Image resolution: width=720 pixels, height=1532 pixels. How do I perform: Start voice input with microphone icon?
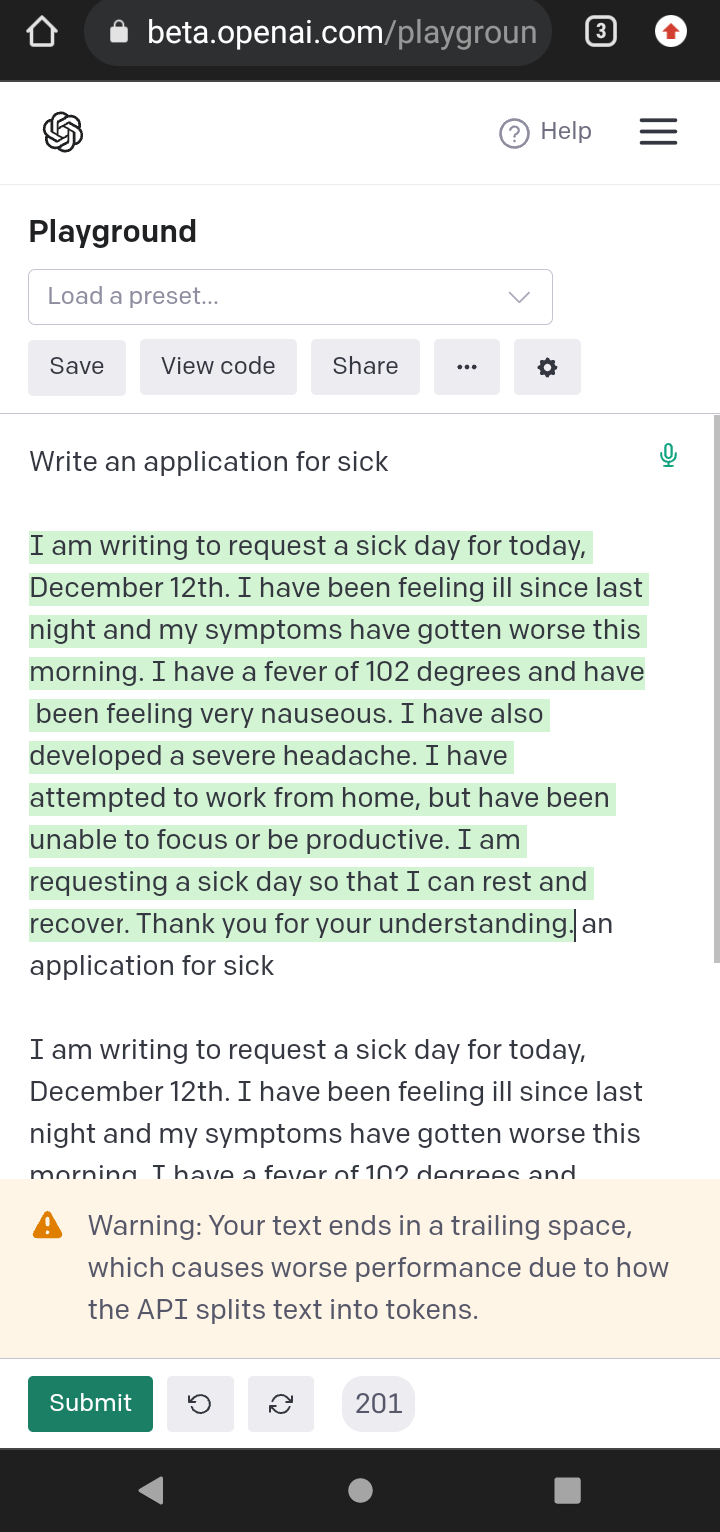tap(669, 456)
